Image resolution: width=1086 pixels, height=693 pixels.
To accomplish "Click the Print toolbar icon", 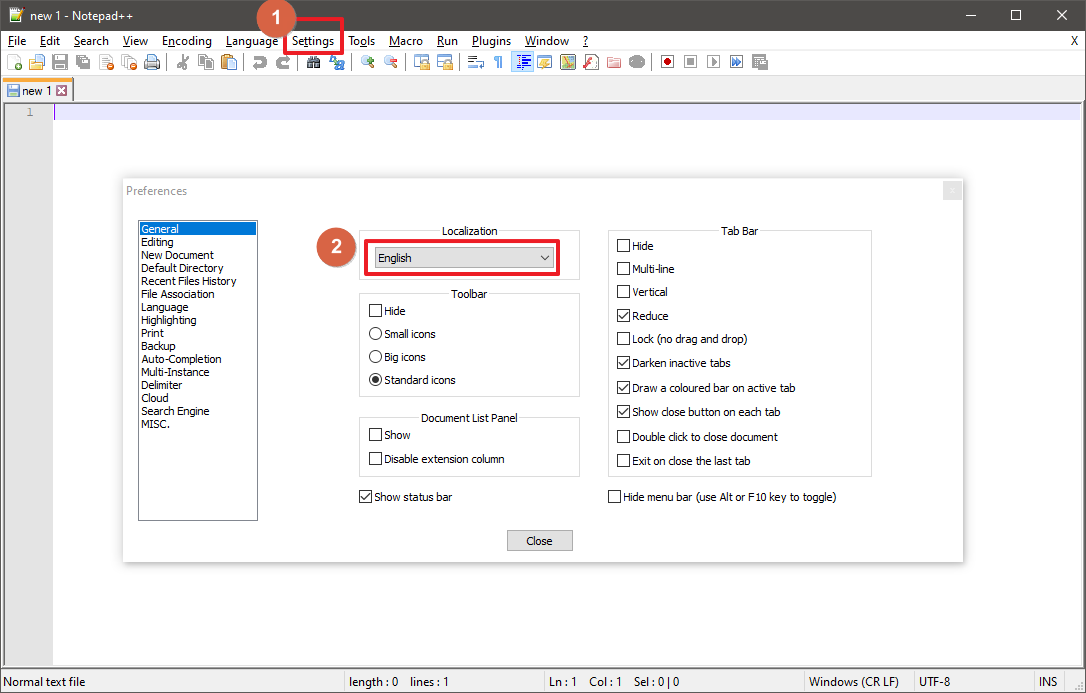I will click(152, 62).
